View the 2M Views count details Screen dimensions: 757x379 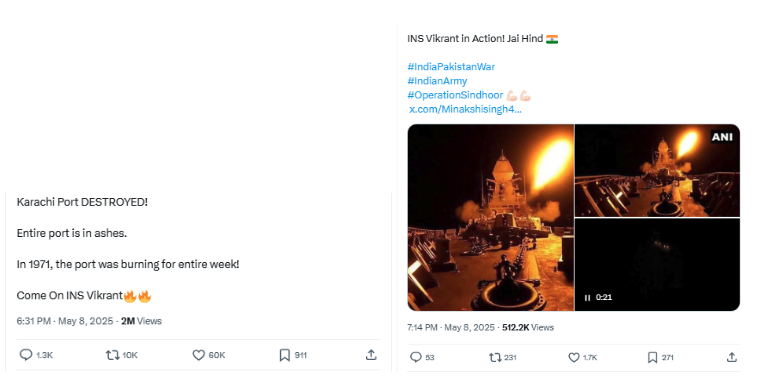point(141,321)
